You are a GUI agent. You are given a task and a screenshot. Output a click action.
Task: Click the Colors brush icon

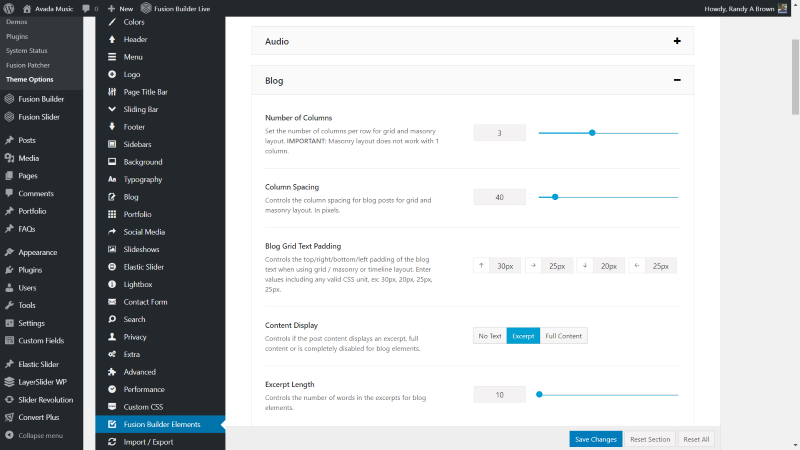112,22
